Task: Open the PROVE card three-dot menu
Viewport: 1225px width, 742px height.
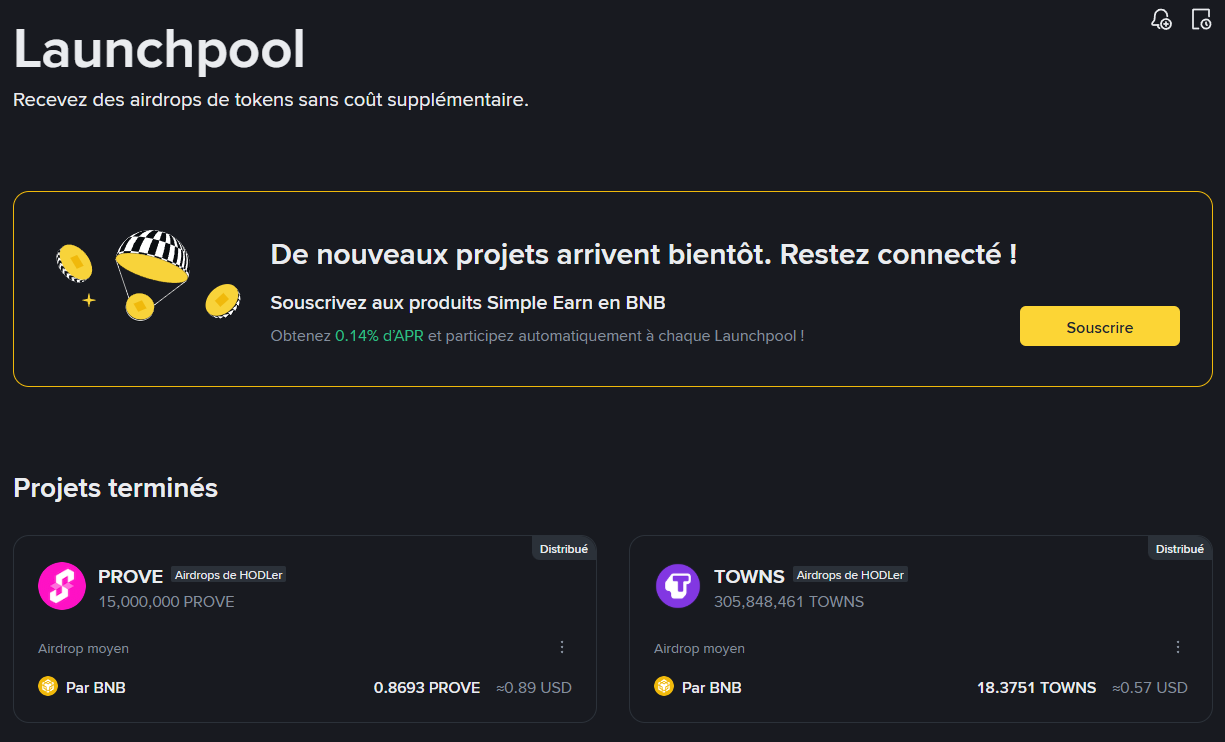Action: pos(562,647)
